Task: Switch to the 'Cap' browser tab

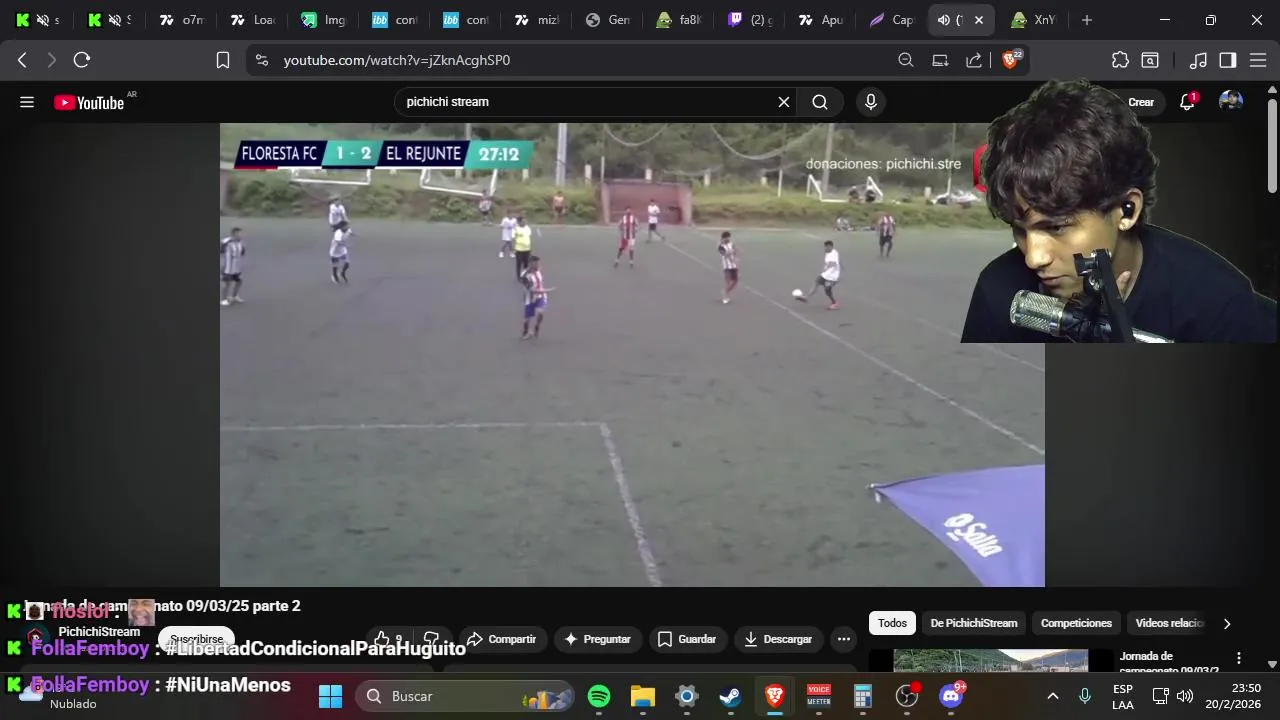Action: (x=891, y=20)
